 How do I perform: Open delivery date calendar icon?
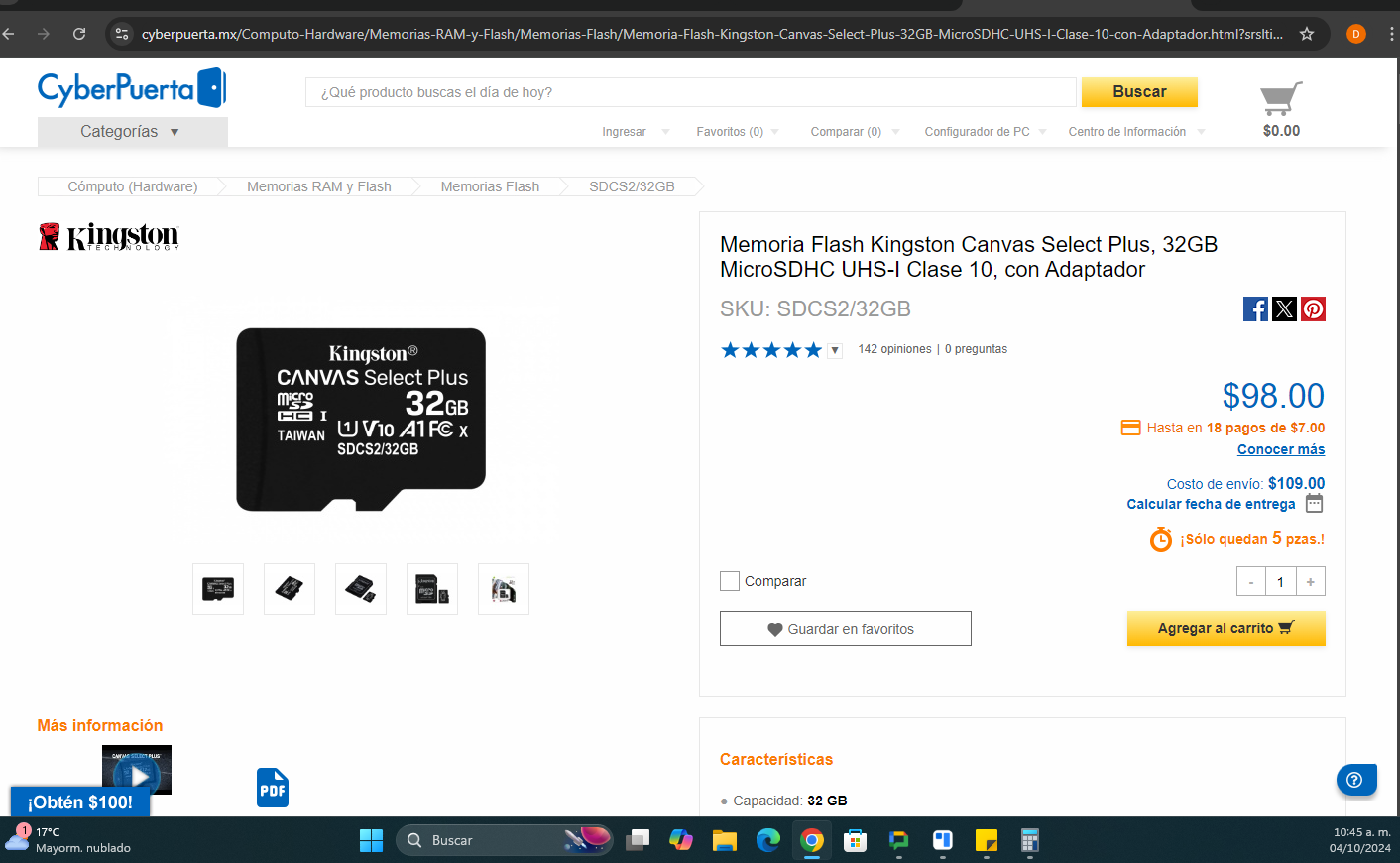coord(1314,503)
